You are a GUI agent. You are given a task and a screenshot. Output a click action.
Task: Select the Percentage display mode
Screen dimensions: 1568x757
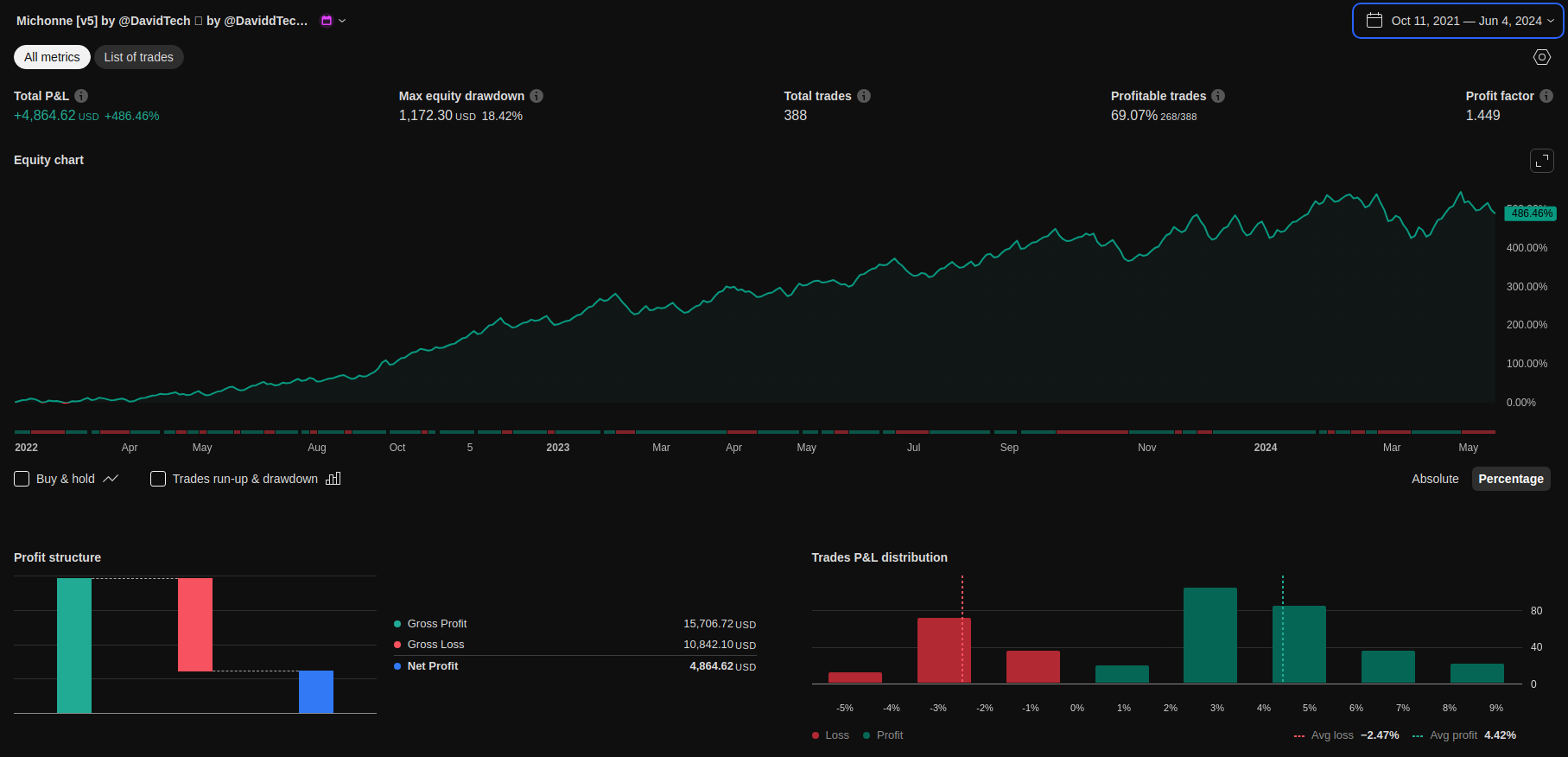click(1510, 479)
